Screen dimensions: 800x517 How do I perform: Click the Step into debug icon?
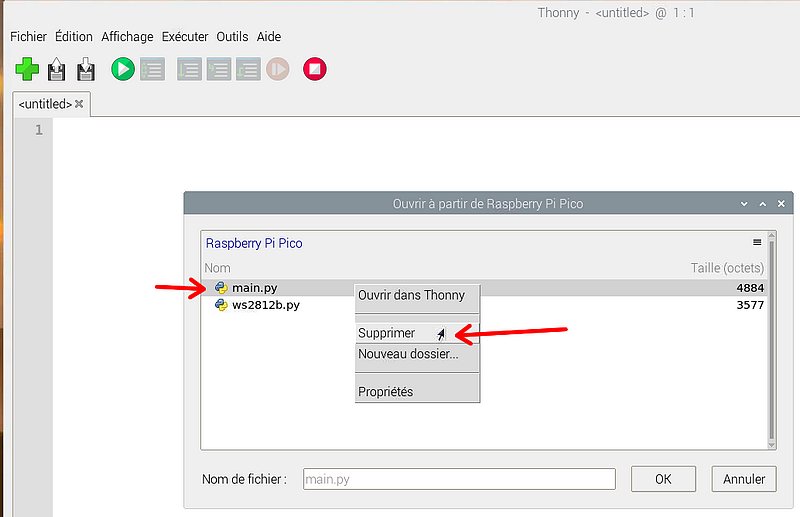pos(219,69)
